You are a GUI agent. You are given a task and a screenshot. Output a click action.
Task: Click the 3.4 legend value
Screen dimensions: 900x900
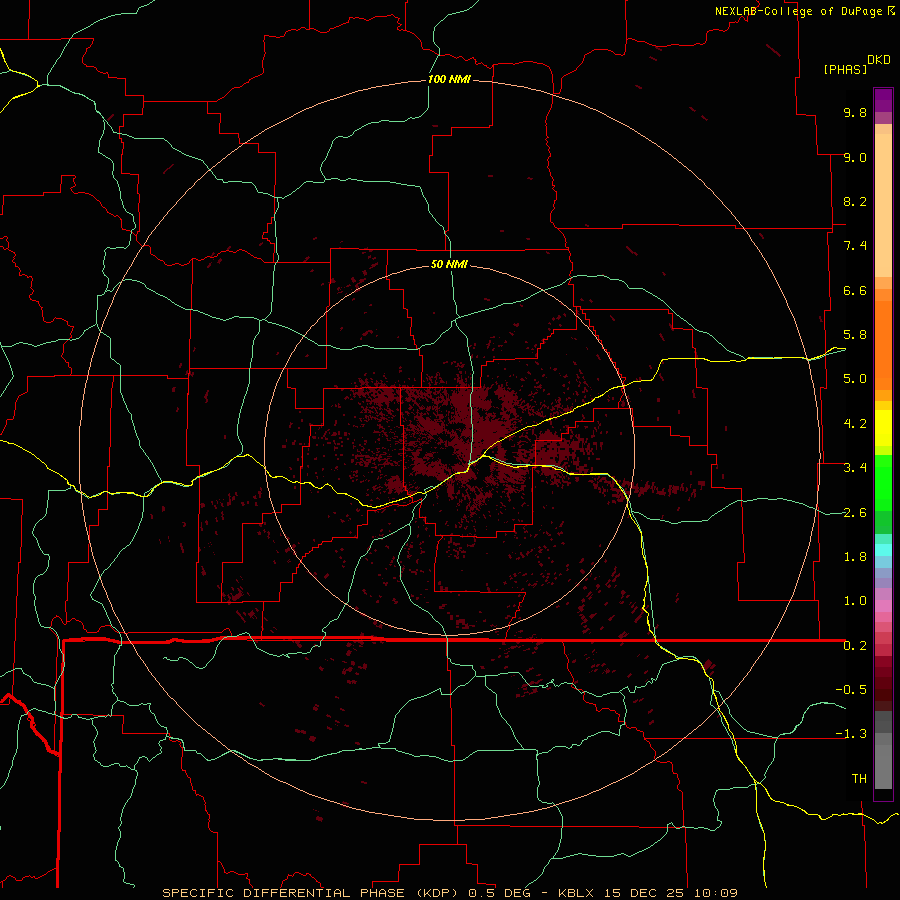pyautogui.click(x=855, y=468)
